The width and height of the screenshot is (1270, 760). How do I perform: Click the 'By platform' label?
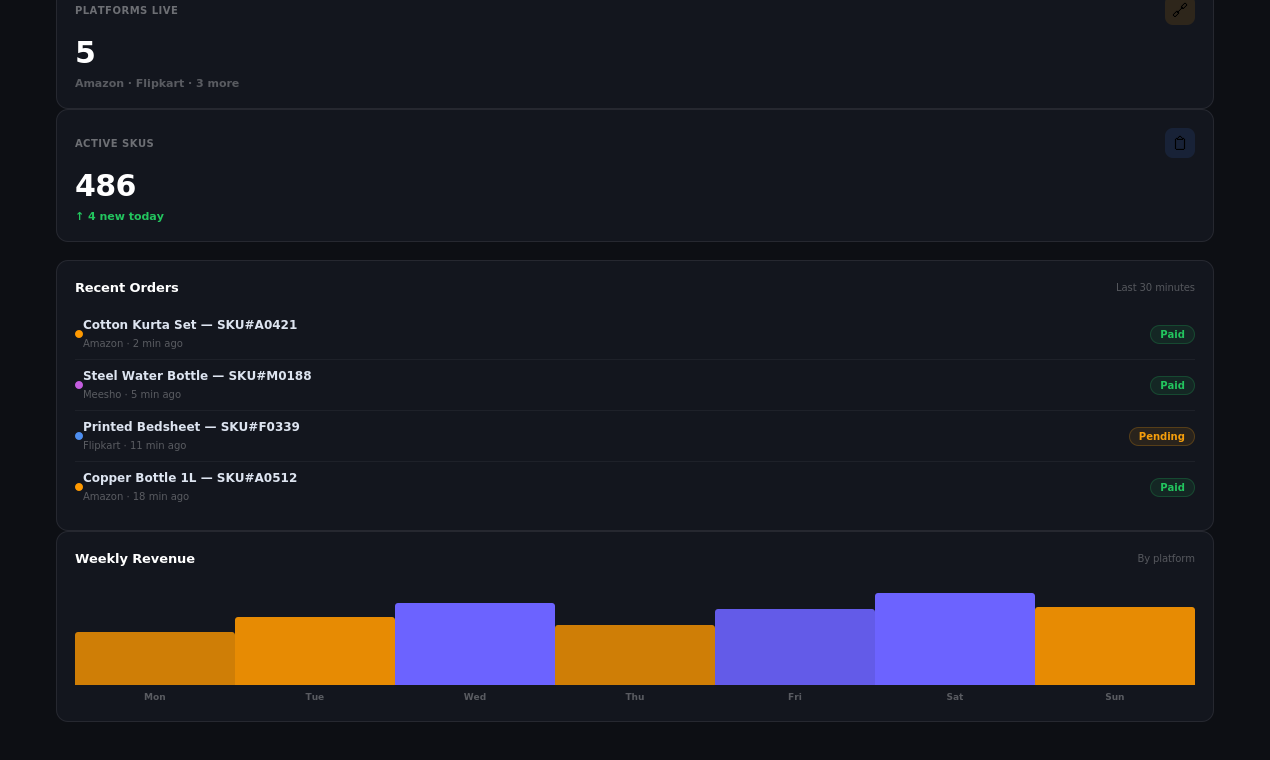[x=1166, y=558]
